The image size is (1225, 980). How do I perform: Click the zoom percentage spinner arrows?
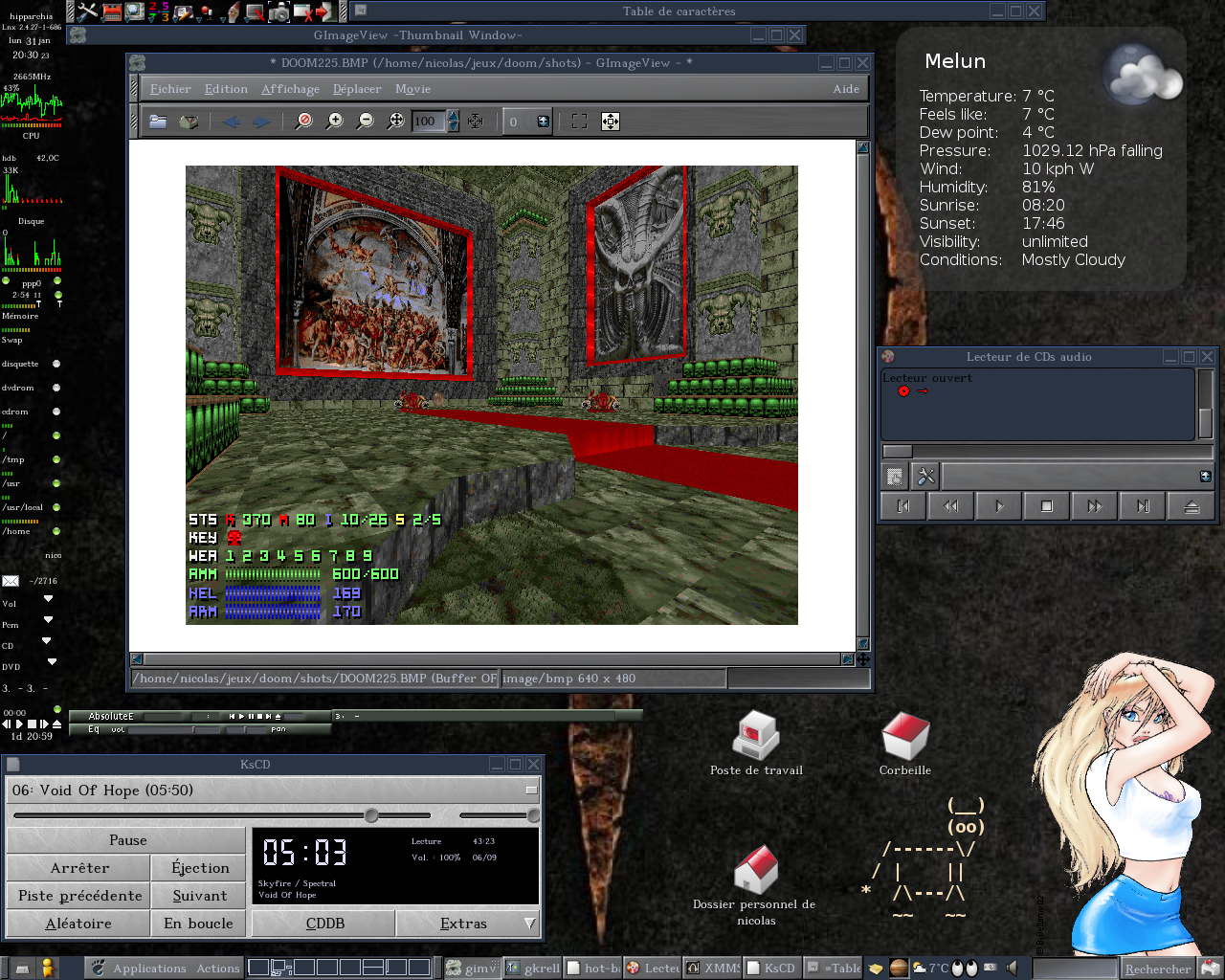point(453,122)
